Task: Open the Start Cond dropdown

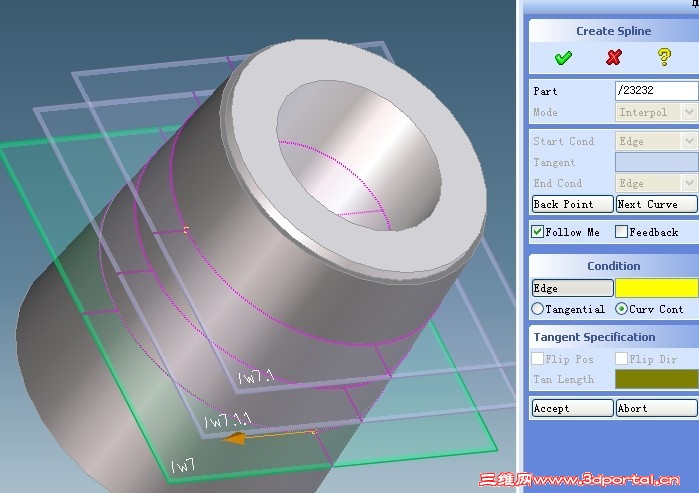Action: click(689, 141)
